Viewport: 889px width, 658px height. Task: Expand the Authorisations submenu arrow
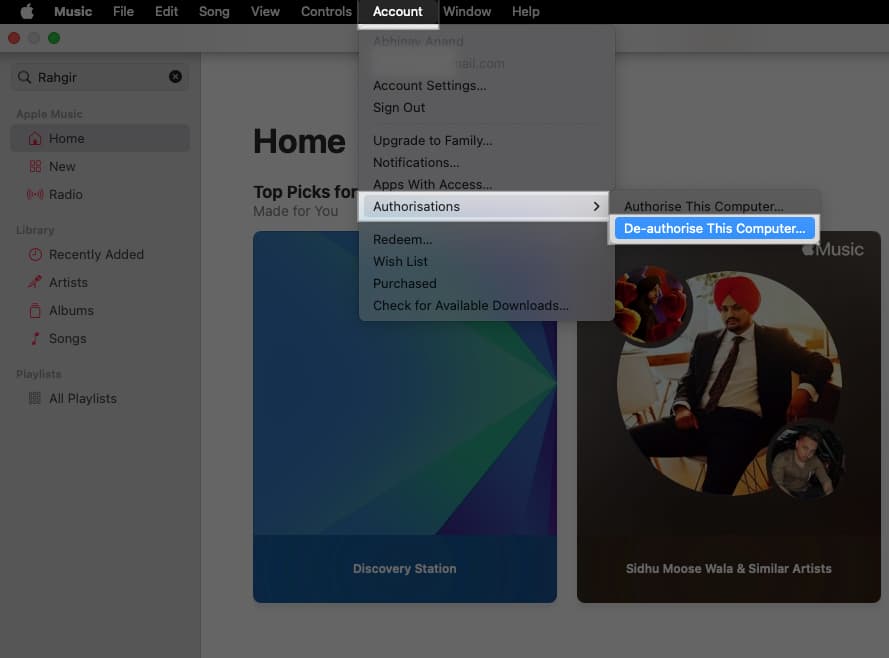596,206
